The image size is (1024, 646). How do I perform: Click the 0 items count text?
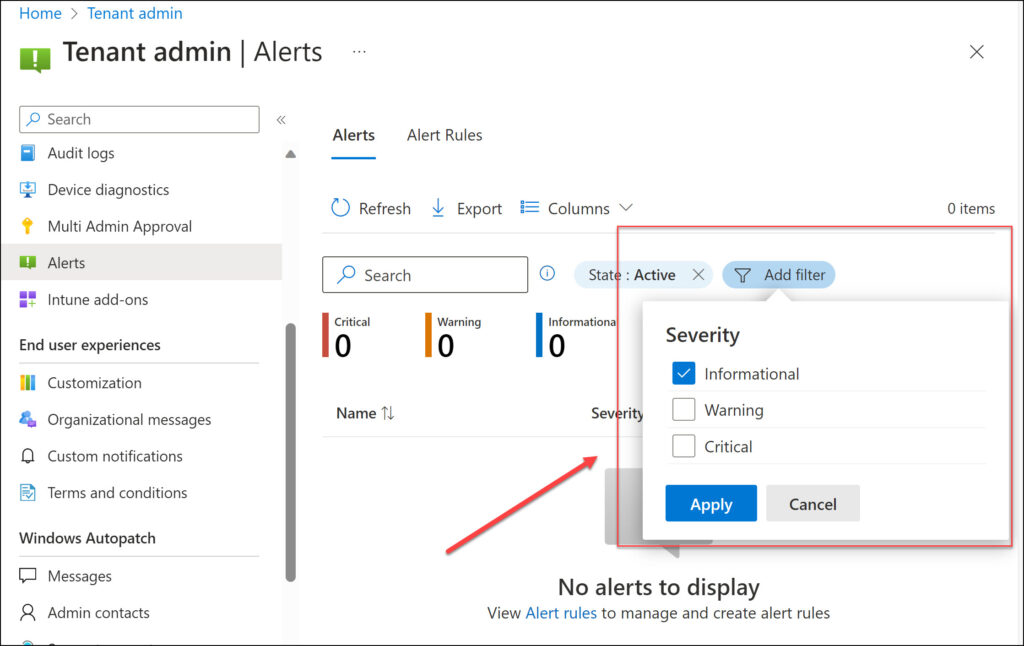(x=971, y=208)
